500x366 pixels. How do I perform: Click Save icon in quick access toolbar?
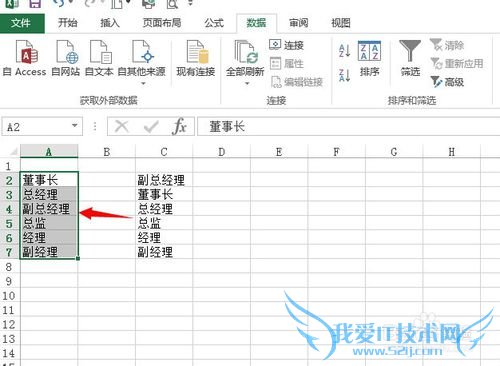coord(35,4)
